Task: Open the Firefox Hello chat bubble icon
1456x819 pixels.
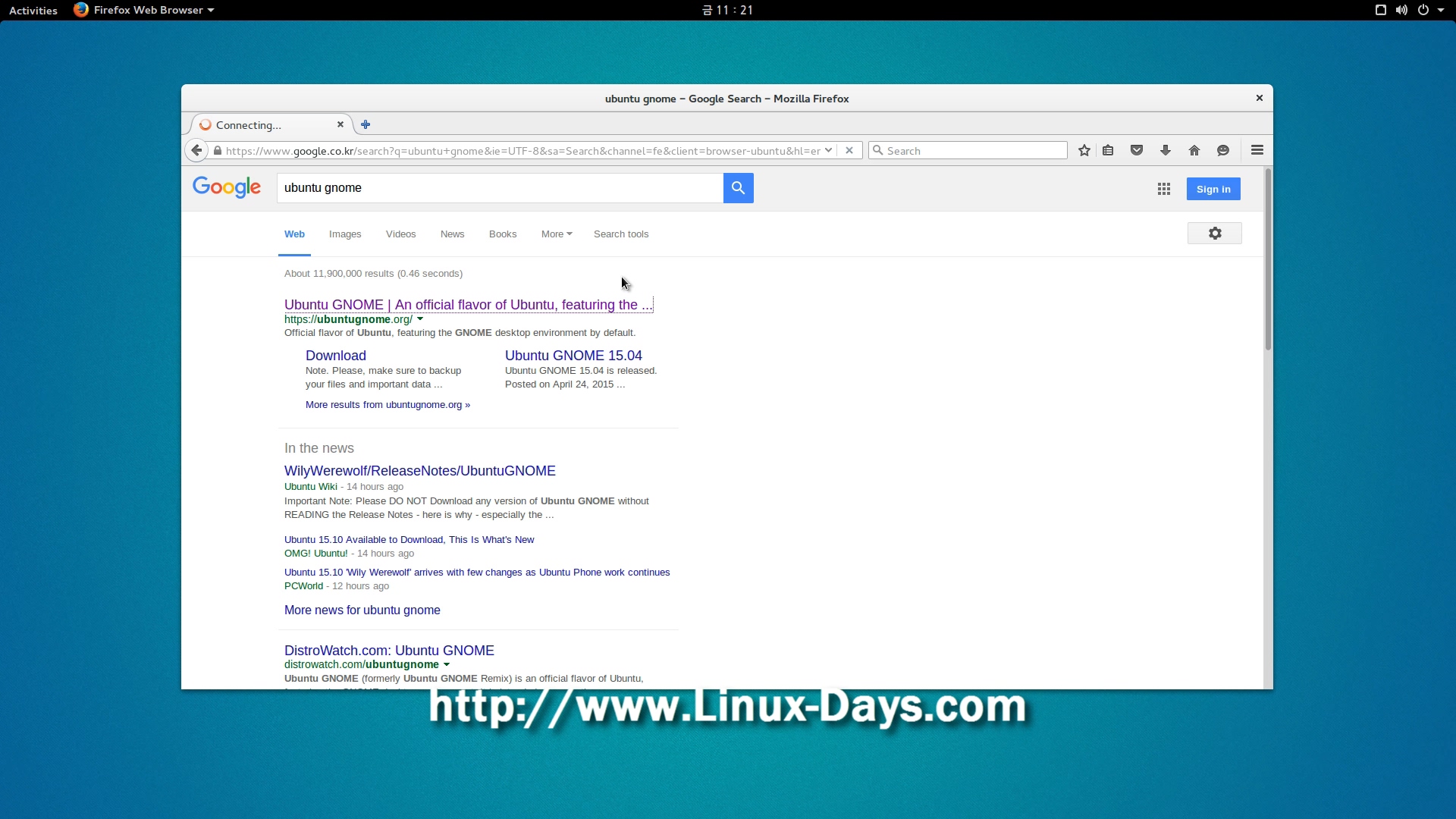Action: pos(1223,150)
